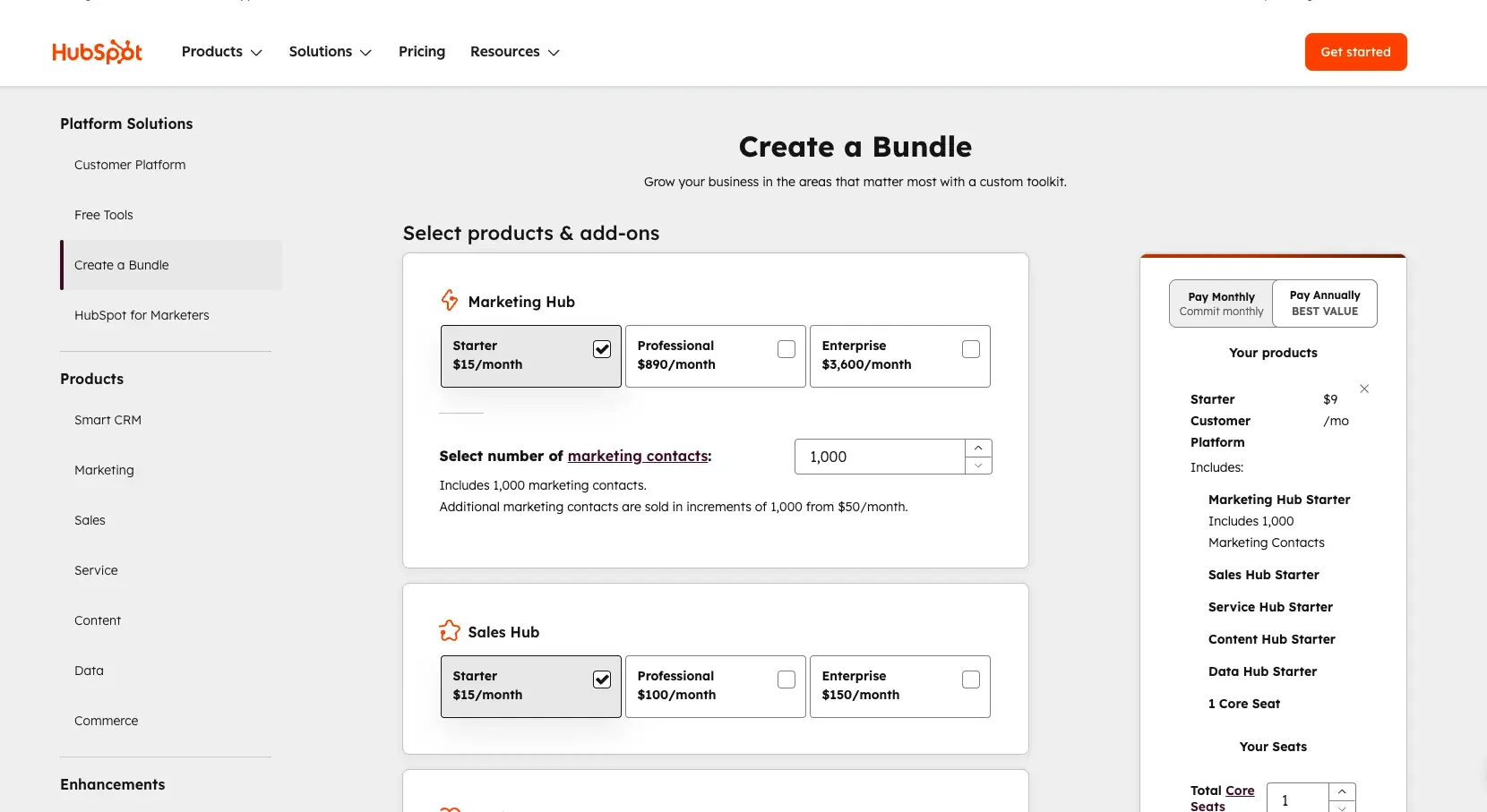This screenshot has width=1487, height=812.
Task: Open Sales product in sidebar
Action: pos(90,520)
